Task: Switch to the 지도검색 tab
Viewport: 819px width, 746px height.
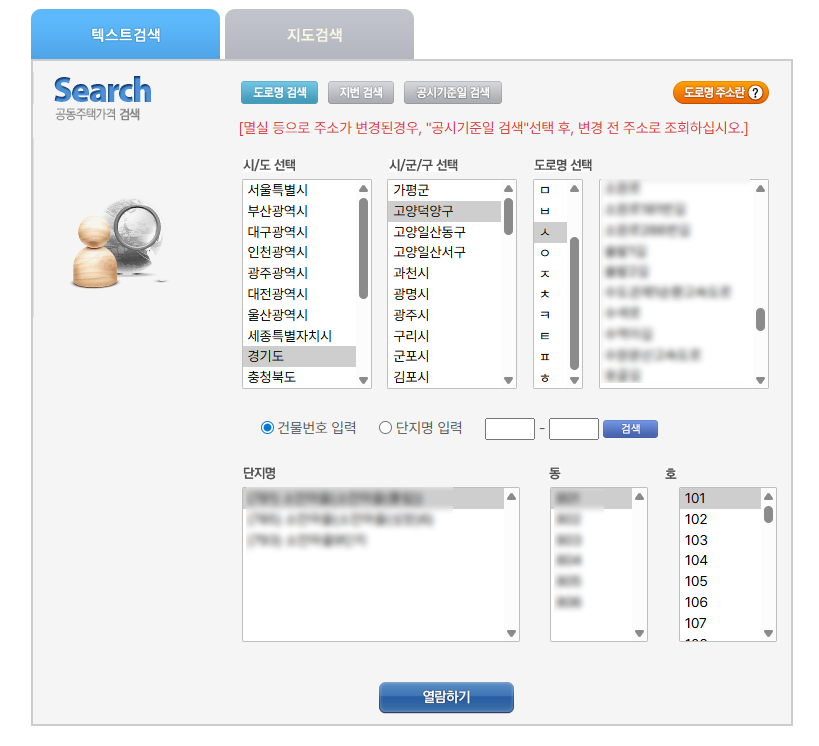Action: (x=315, y=35)
